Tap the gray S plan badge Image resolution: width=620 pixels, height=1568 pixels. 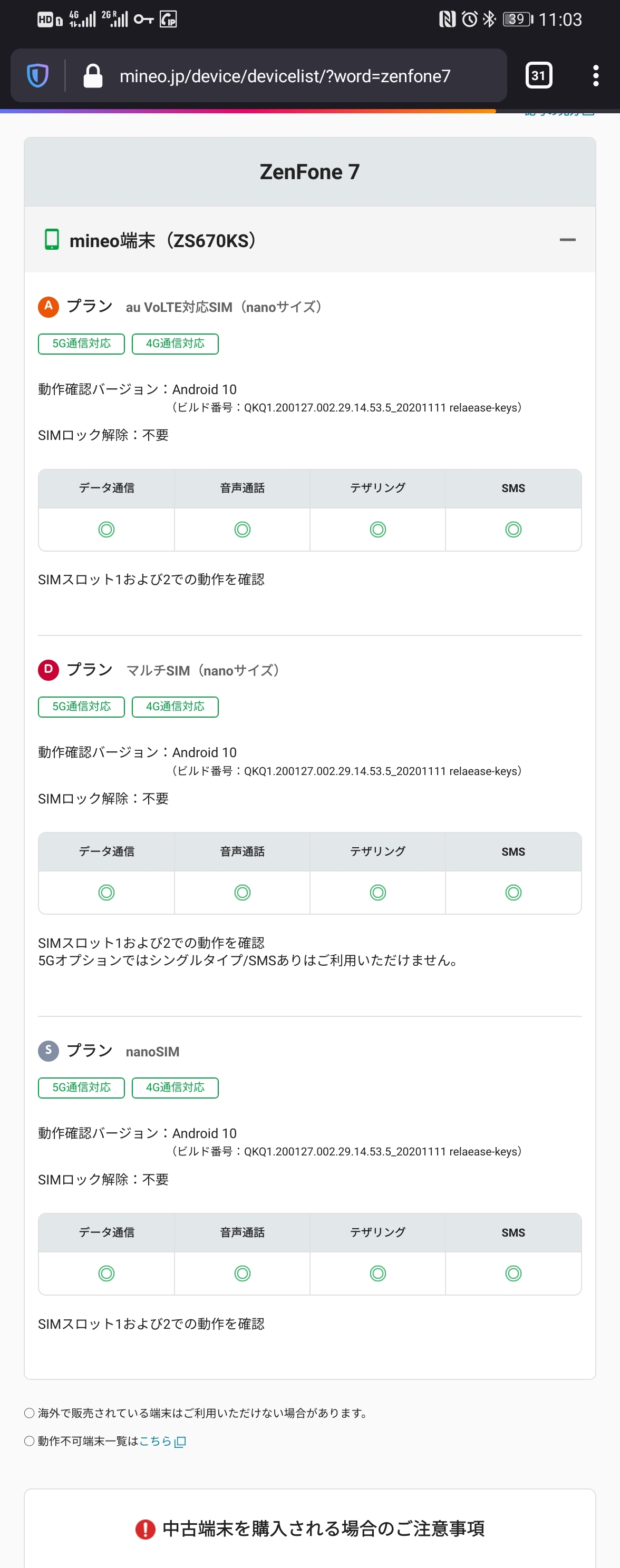48,1051
